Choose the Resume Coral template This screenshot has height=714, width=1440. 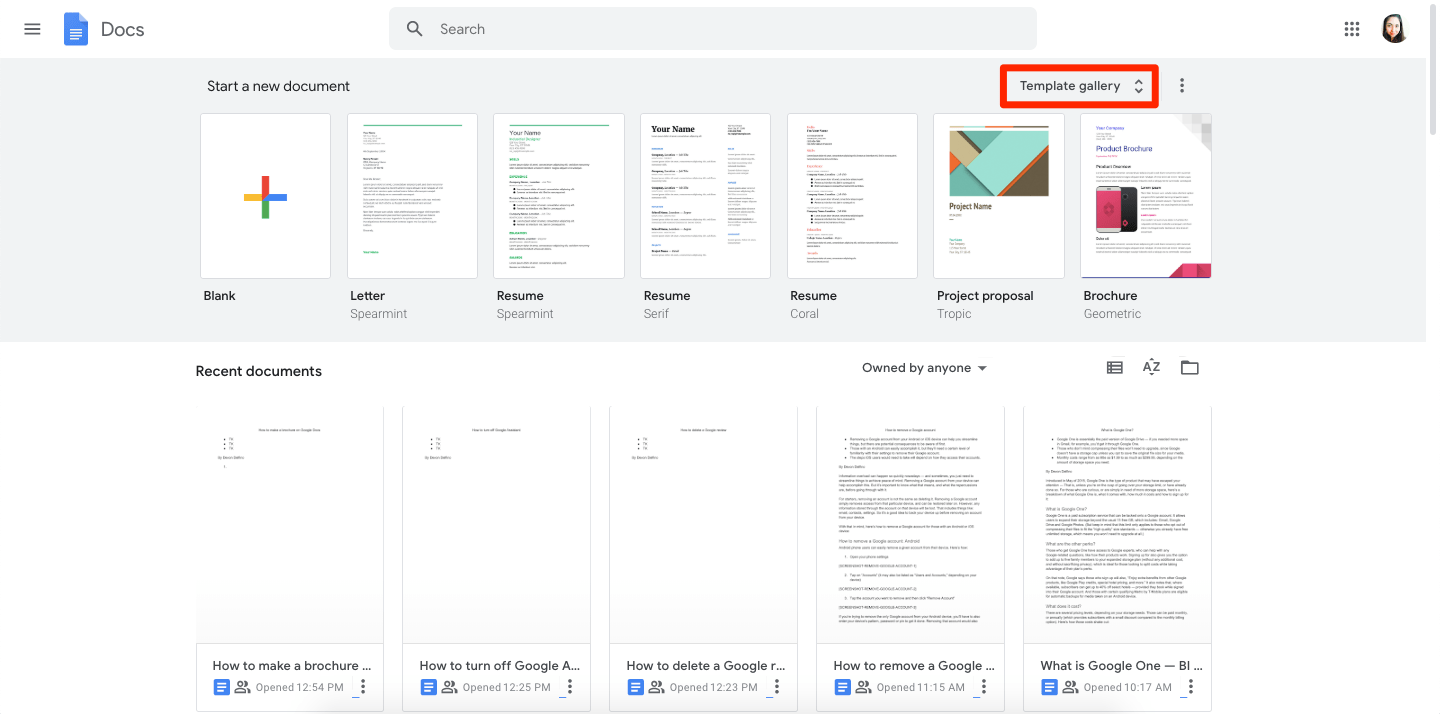(852, 196)
